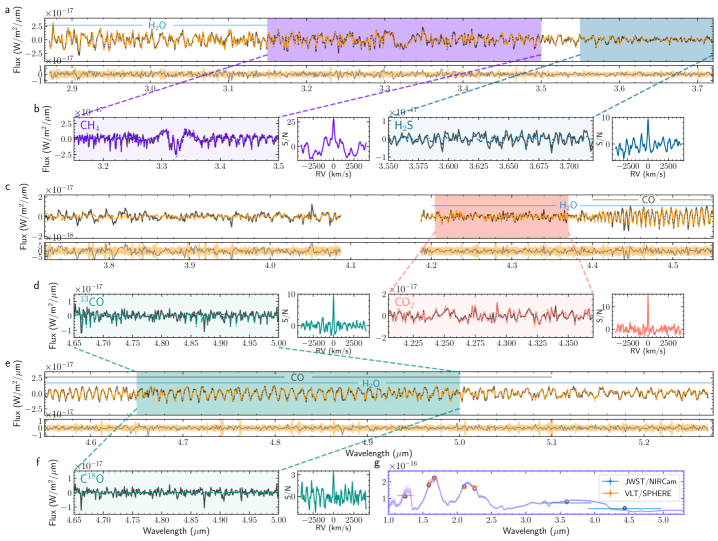
Task: Click the blue shaded region in panel a
Action: [x=646, y=40]
